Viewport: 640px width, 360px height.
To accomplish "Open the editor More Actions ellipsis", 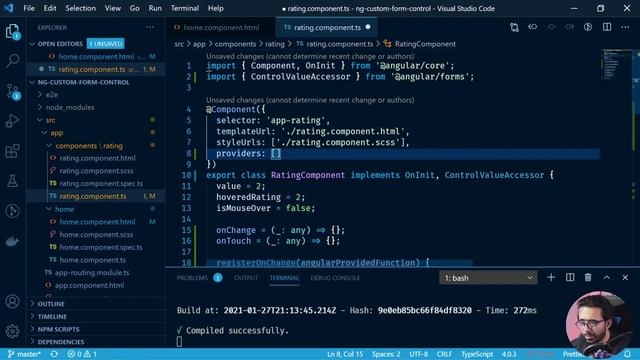I will click(625, 27).
